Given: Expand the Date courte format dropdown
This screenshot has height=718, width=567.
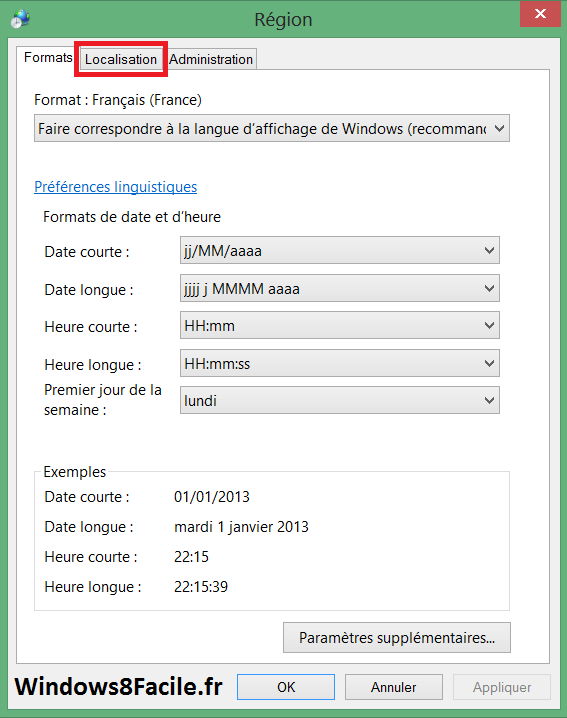Looking at the screenshot, I should pyautogui.click(x=339, y=250).
